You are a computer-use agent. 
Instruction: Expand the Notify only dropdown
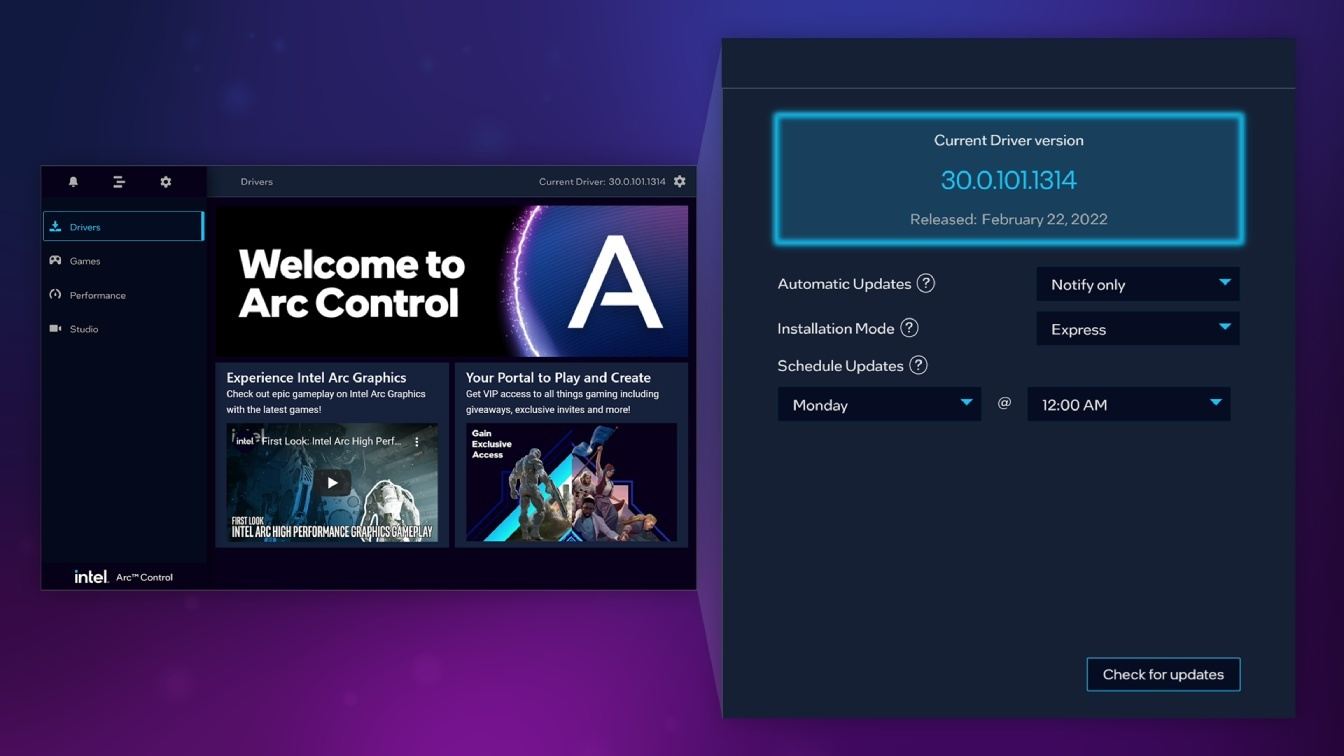[x=1138, y=284]
